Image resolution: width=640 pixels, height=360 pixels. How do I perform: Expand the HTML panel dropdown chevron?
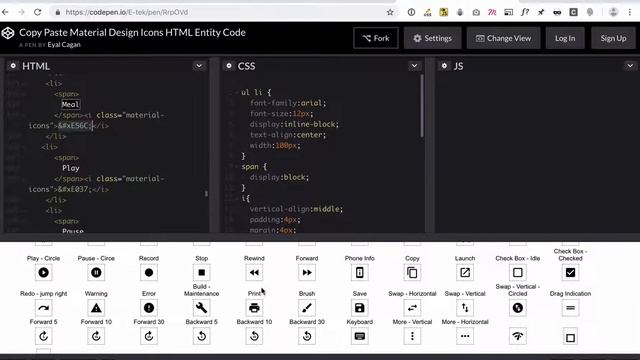(199, 66)
